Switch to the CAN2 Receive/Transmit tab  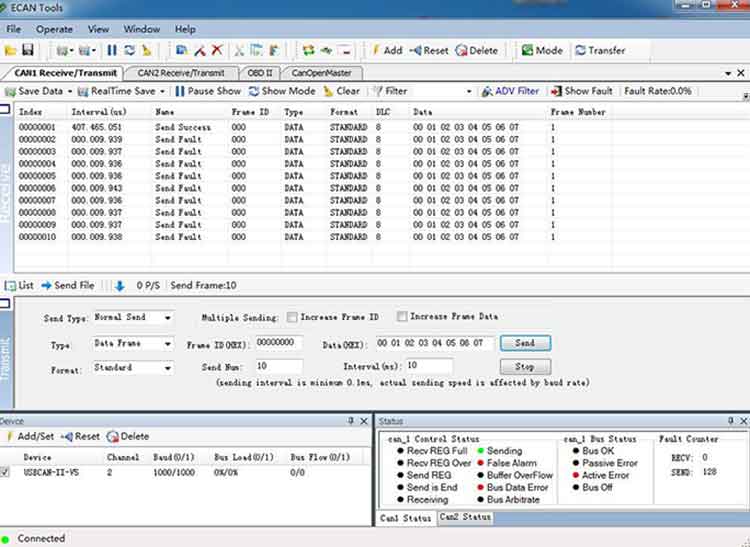(182, 72)
